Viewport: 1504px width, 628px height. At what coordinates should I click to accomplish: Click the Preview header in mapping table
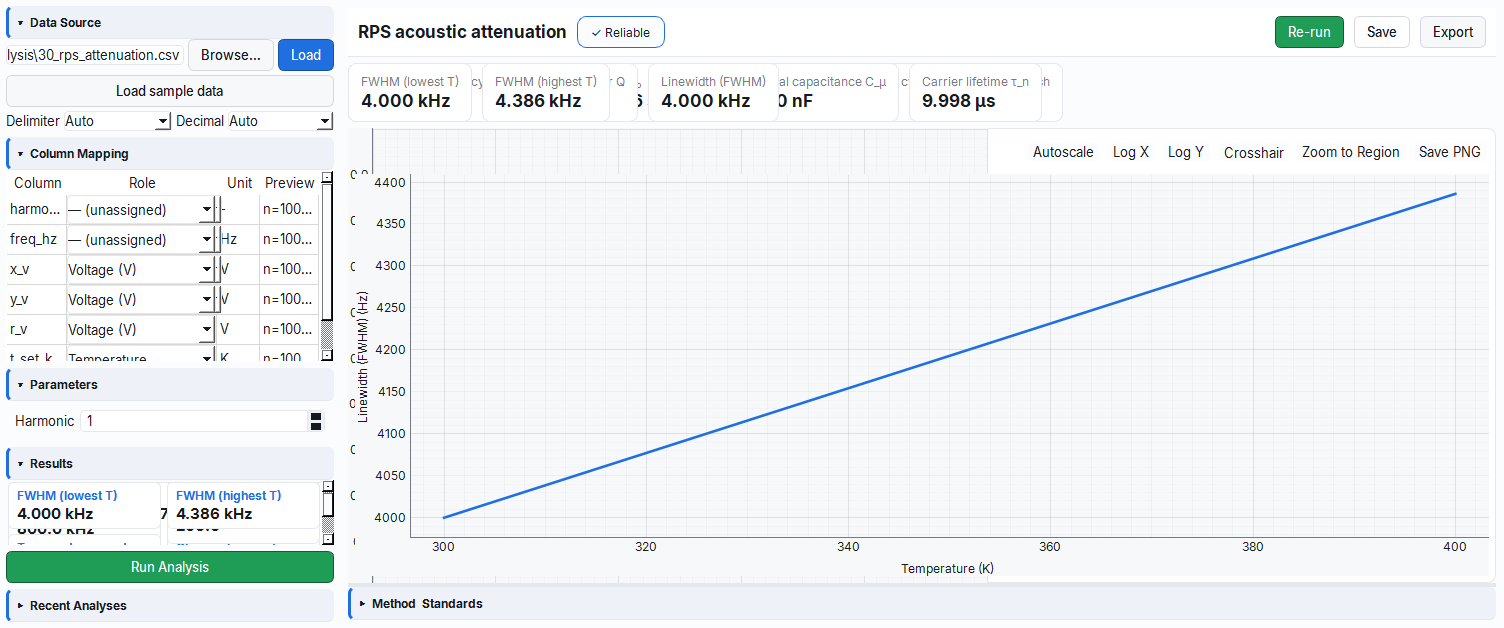pyautogui.click(x=289, y=183)
